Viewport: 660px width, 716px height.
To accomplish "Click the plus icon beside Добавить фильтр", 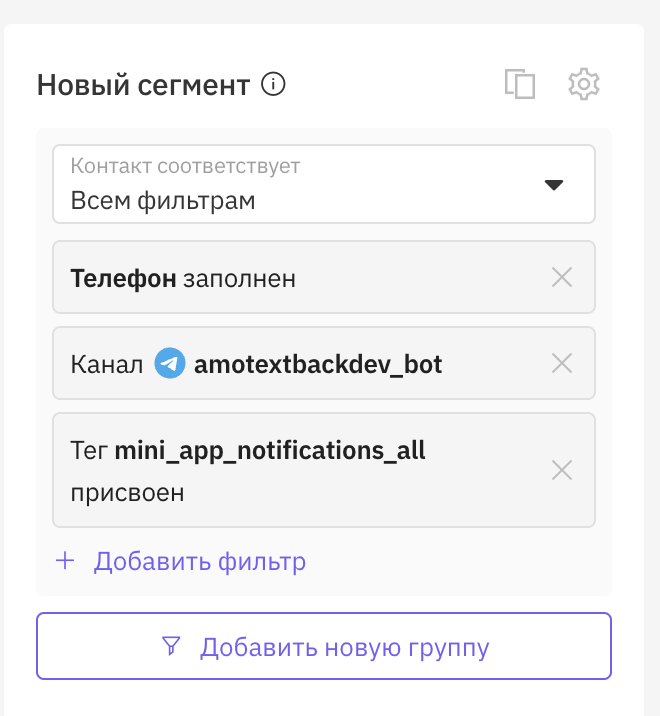I will [65, 561].
